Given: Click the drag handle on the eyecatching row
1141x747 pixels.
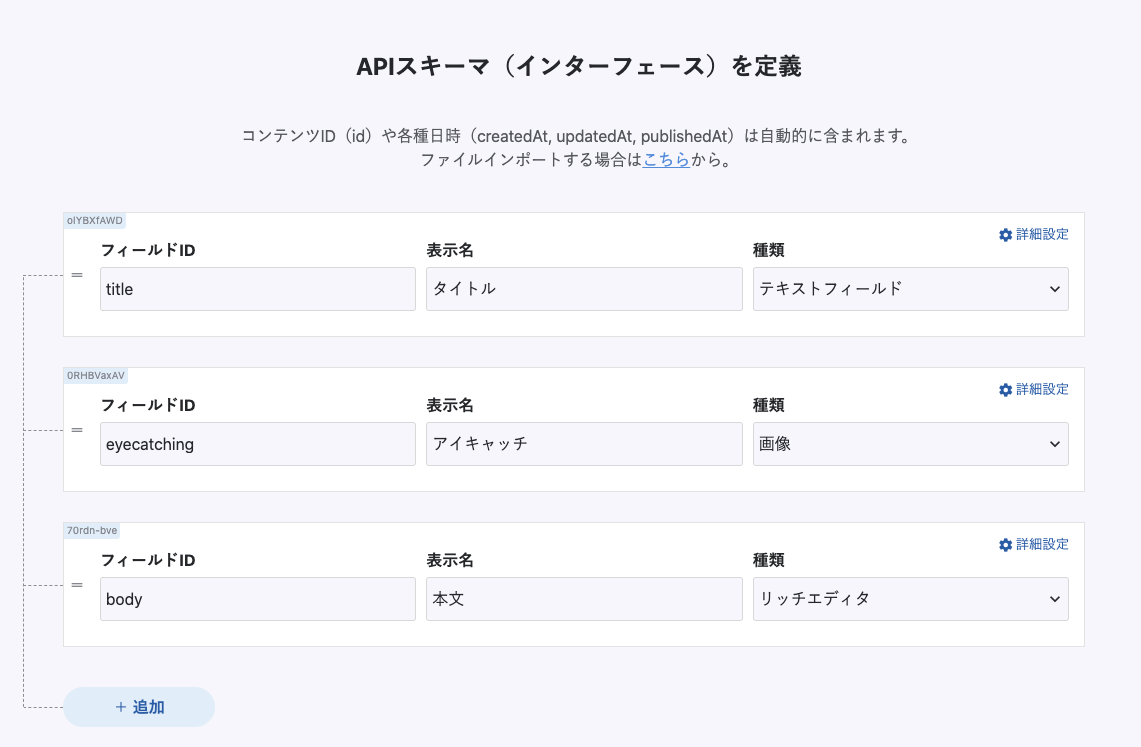Looking at the screenshot, I should coord(77,429).
